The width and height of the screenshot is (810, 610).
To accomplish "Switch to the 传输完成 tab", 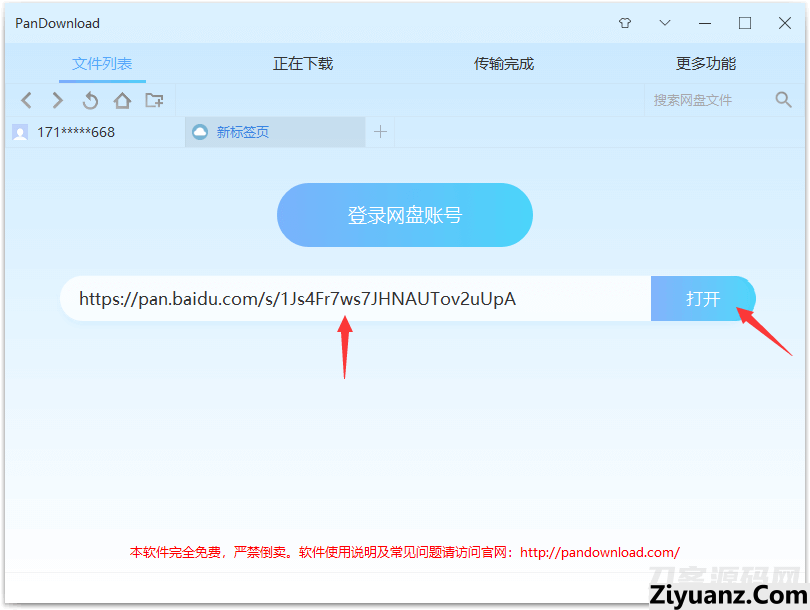I will click(x=504, y=64).
